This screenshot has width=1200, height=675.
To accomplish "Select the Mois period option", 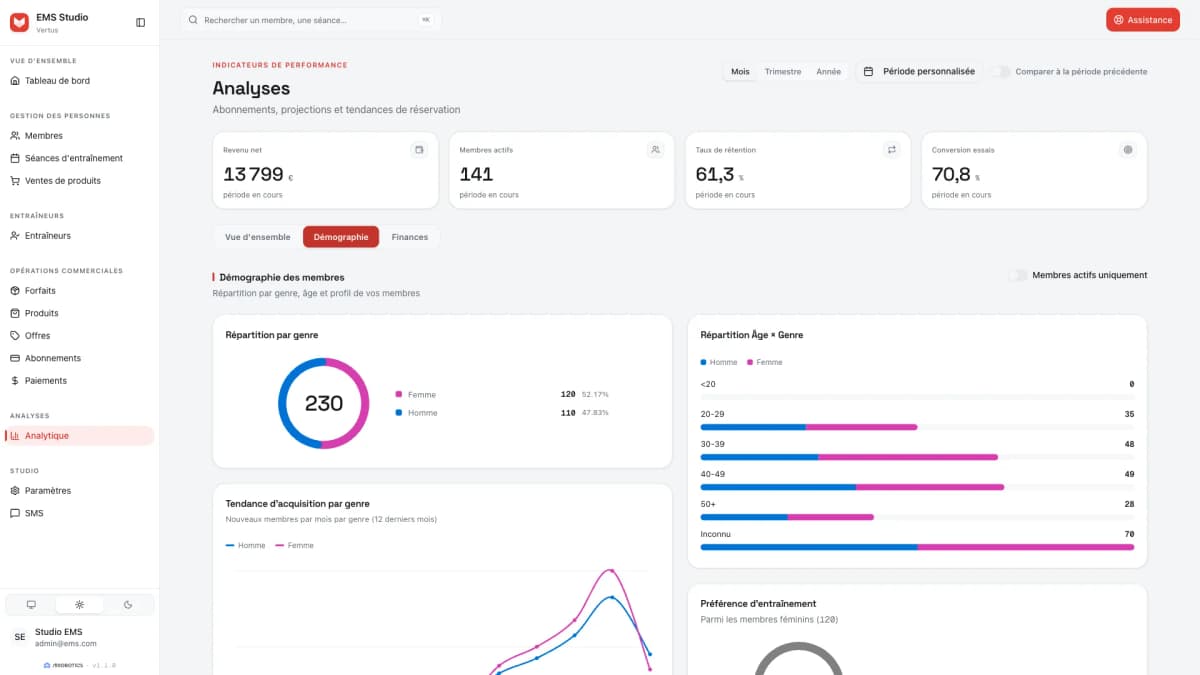I will pyautogui.click(x=740, y=72).
